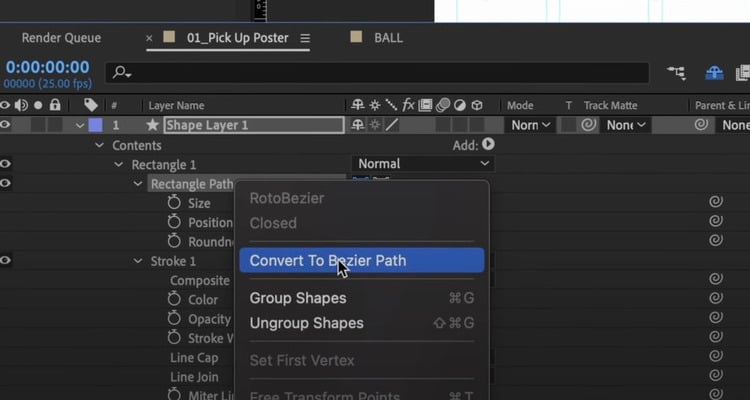Viewport: 750px width, 400px height.
Task: Close the 01_Pick Up Poster tab
Action: coord(149,38)
